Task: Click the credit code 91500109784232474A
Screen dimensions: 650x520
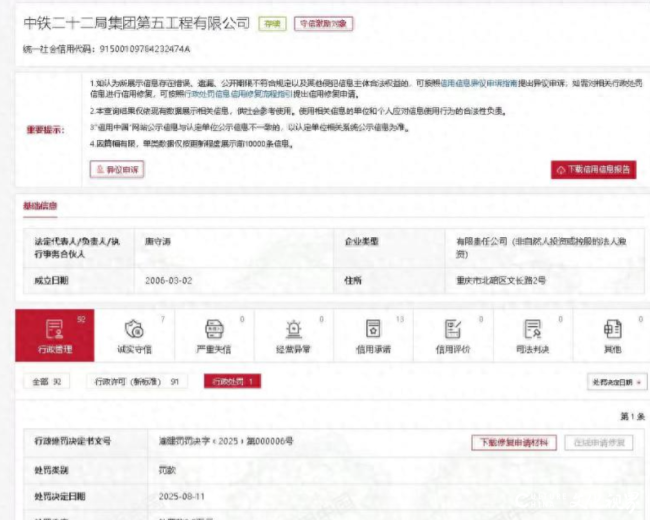Action: [x=145, y=49]
